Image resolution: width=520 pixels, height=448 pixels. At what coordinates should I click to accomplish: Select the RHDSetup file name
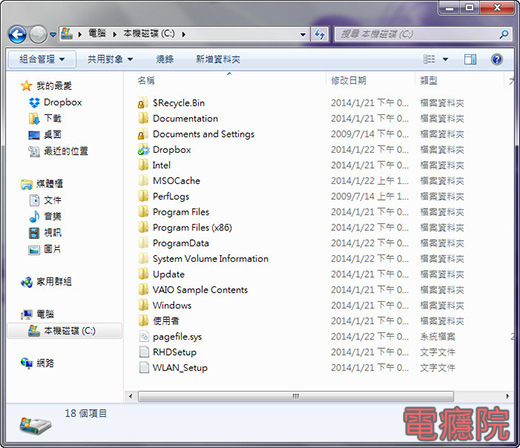click(x=174, y=352)
